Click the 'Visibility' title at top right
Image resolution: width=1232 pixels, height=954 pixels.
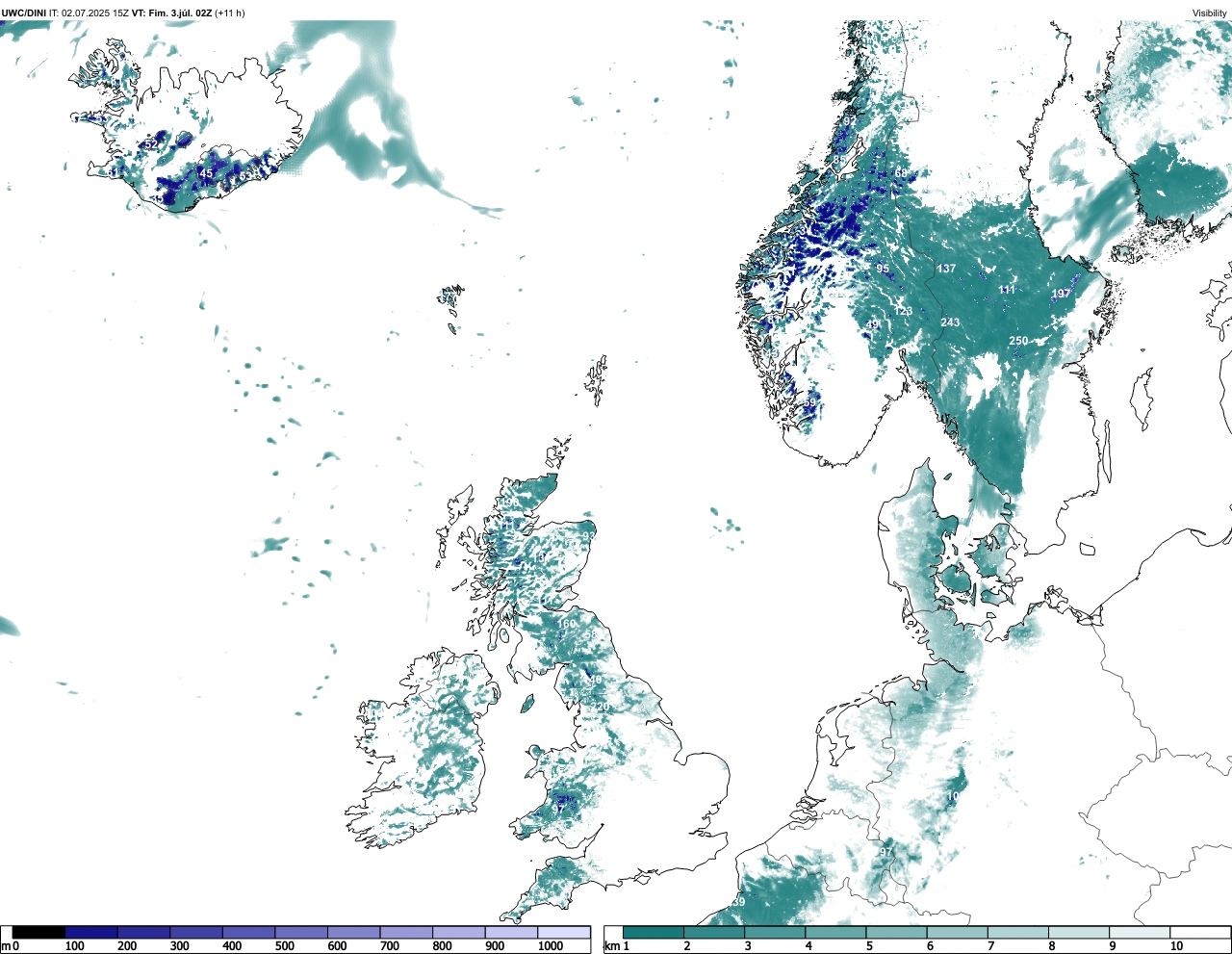(1209, 13)
